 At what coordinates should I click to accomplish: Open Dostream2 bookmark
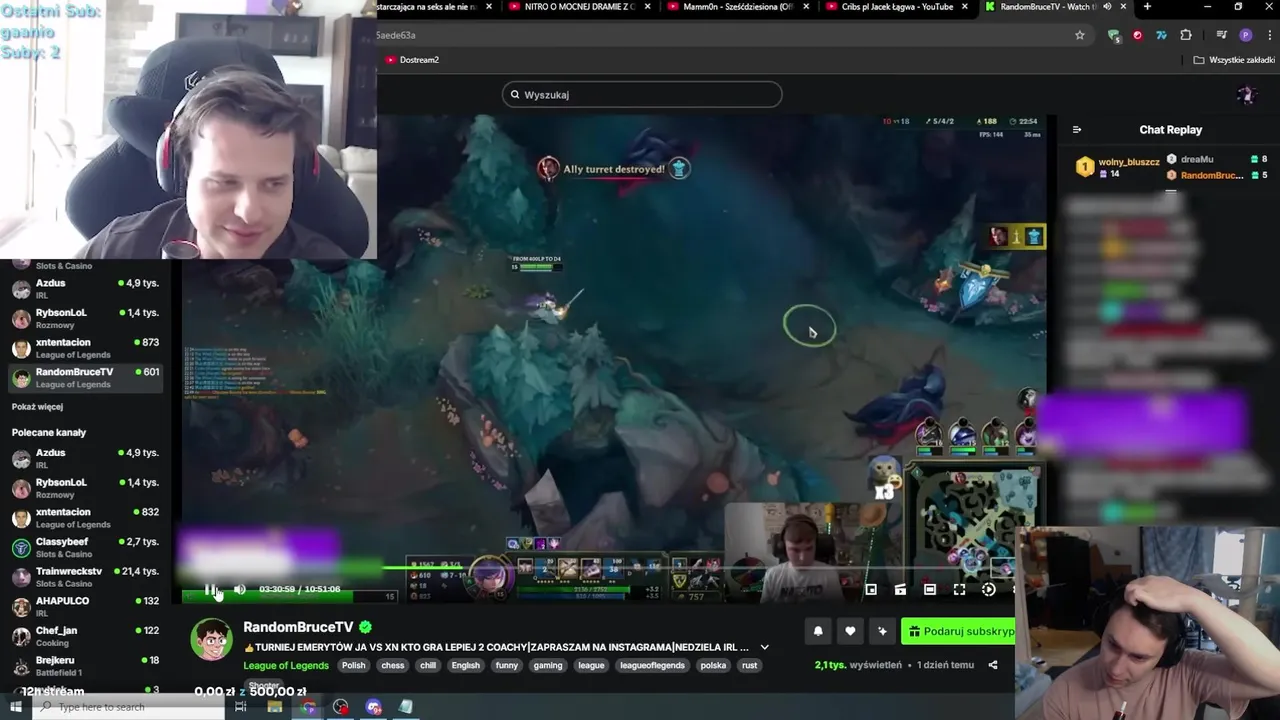tap(413, 60)
